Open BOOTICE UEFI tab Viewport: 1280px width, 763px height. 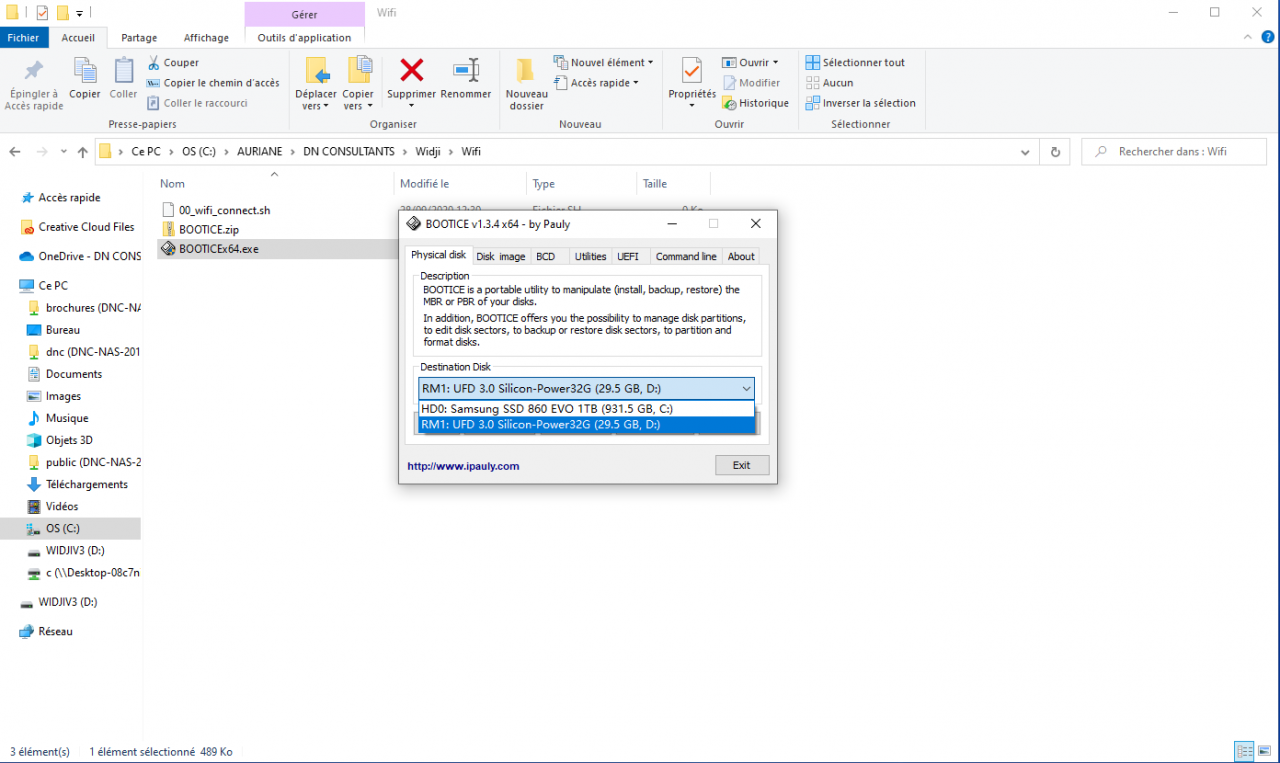pyautogui.click(x=628, y=256)
